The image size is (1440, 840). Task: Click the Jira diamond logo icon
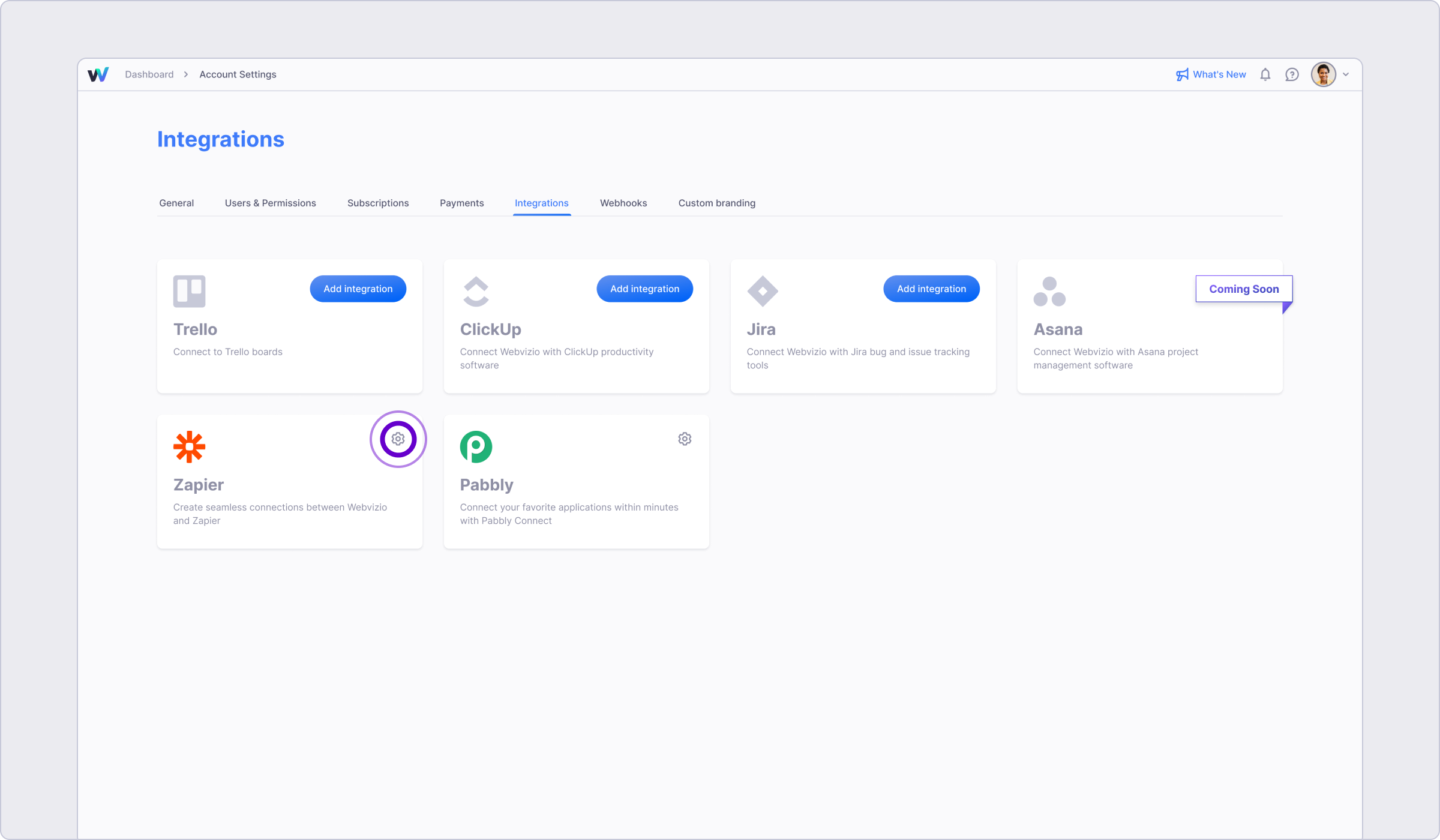[x=762, y=291]
